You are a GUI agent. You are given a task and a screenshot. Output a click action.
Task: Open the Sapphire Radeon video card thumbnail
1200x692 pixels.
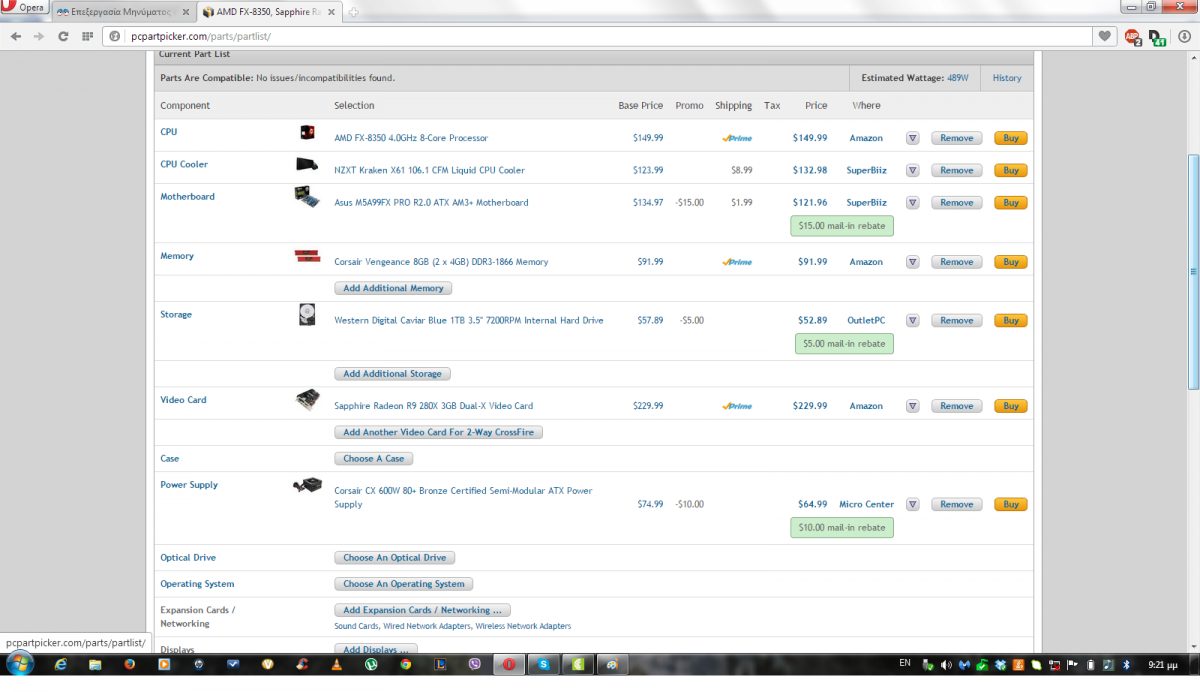pos(307,400)
